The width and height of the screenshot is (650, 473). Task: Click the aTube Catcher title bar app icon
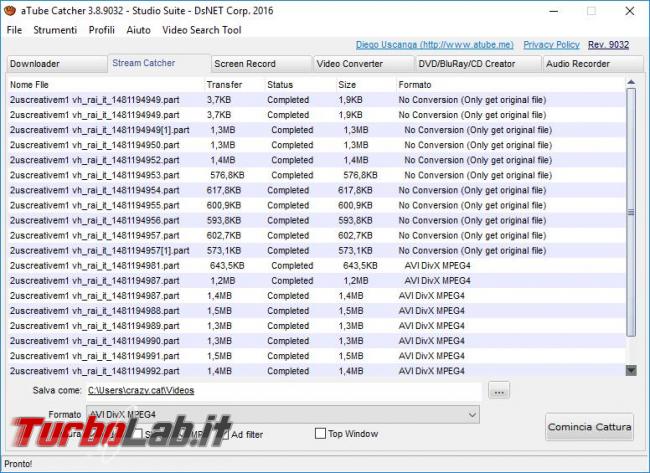[x=10, y=10]
